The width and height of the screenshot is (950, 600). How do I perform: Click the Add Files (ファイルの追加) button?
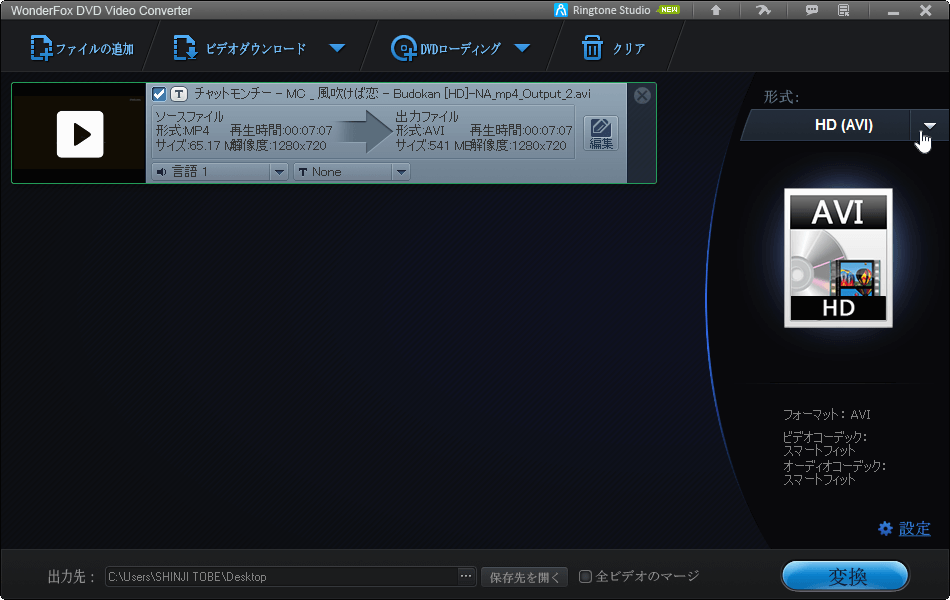[82, 48]
